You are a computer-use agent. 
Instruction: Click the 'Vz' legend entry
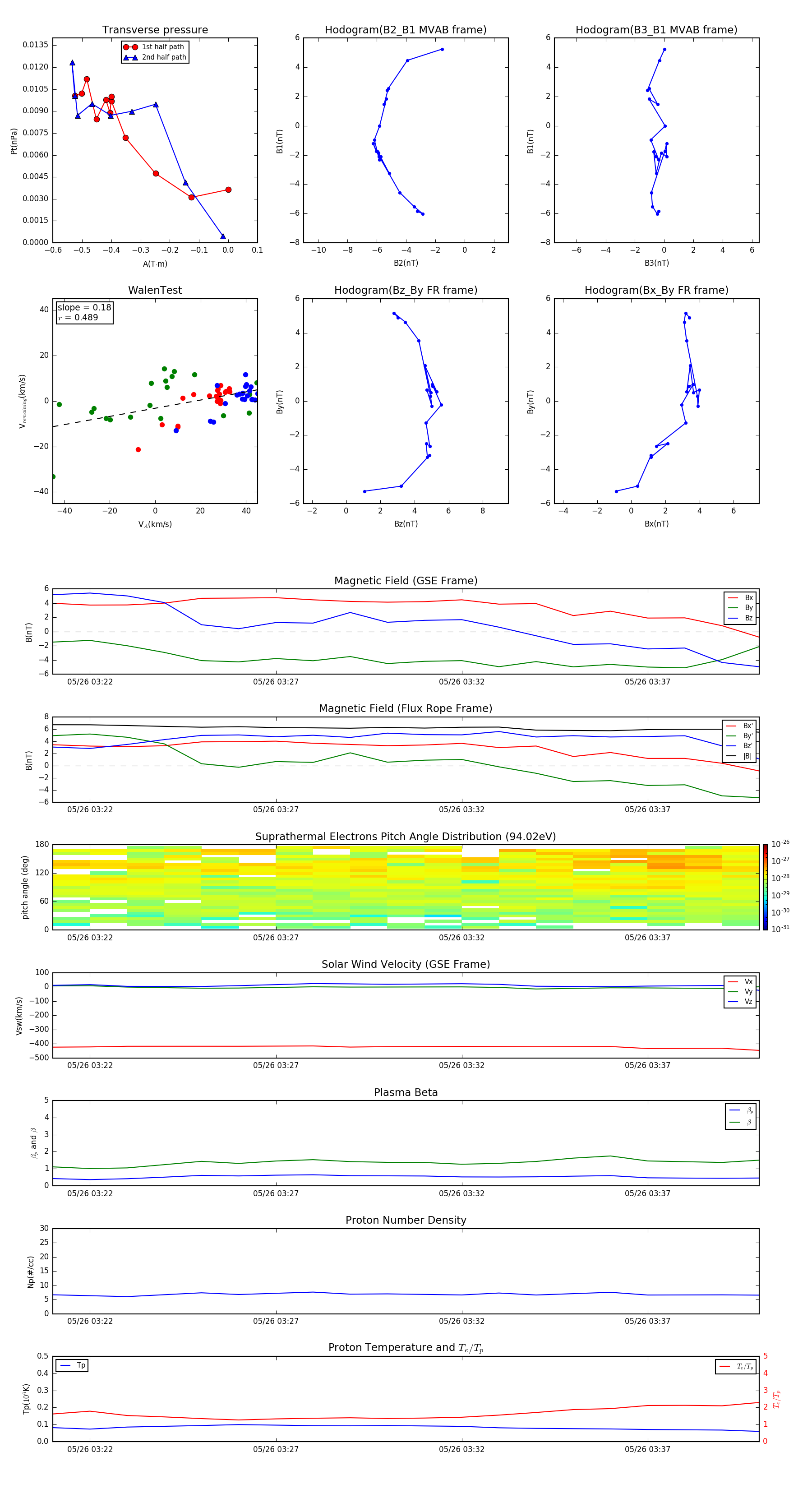[x=741, y=1002]
